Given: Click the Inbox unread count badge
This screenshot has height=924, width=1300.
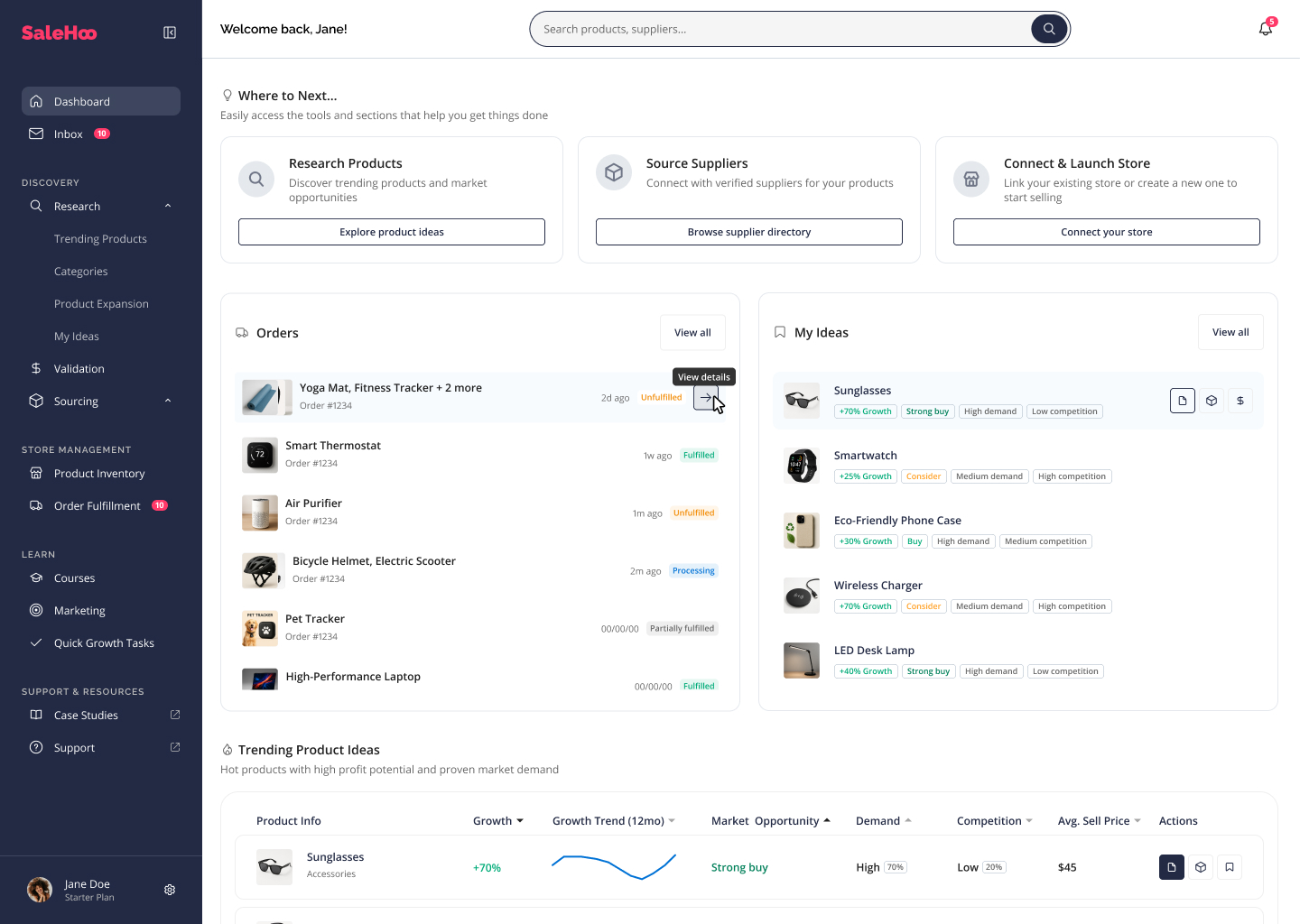Looking at the screenshot, I should [x=102, y=134].
